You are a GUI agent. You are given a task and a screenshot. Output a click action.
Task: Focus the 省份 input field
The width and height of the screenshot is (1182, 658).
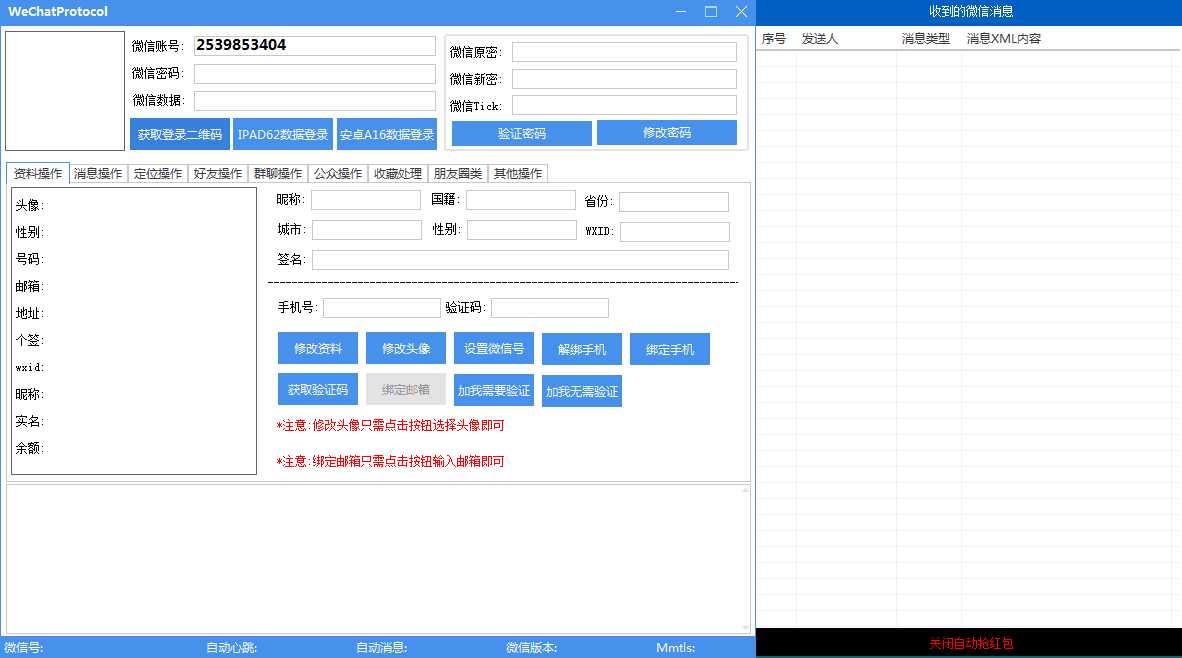click(674, 201)
